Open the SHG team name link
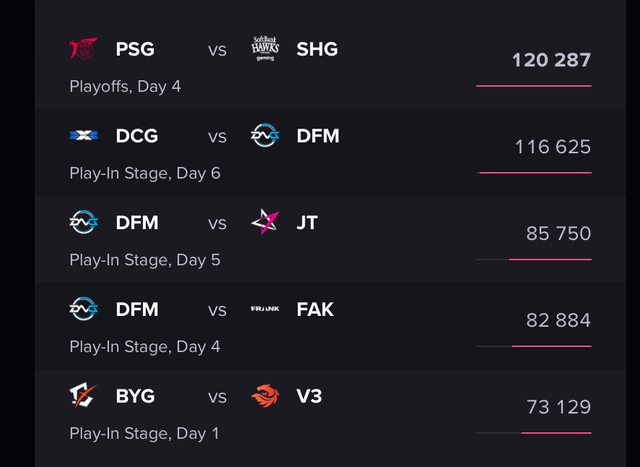 tap(317, 49)
